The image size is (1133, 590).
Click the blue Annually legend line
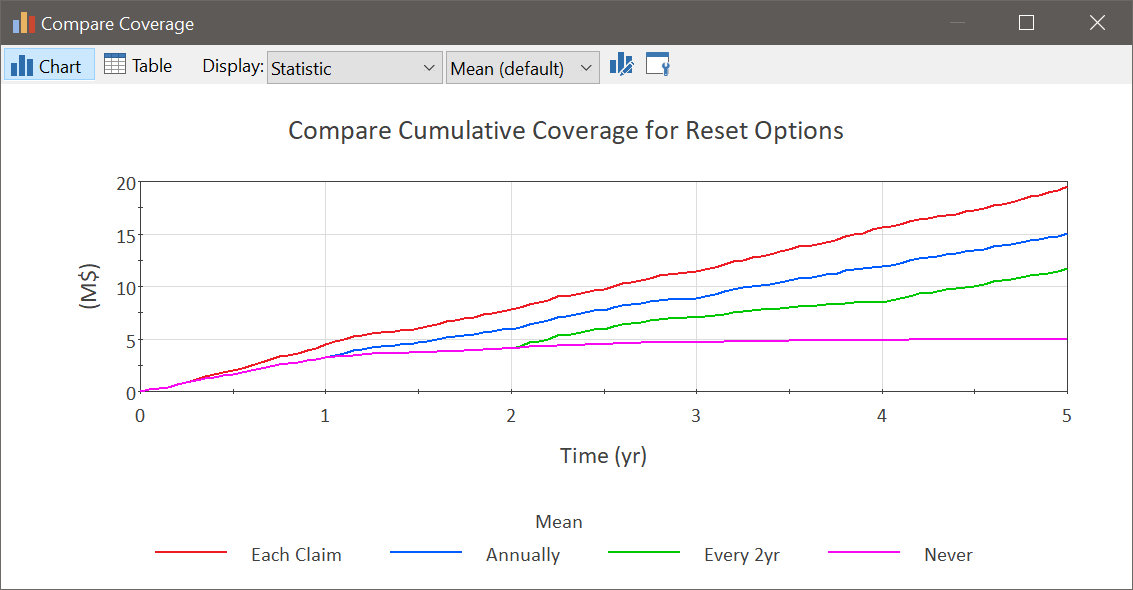pos(426,552)
